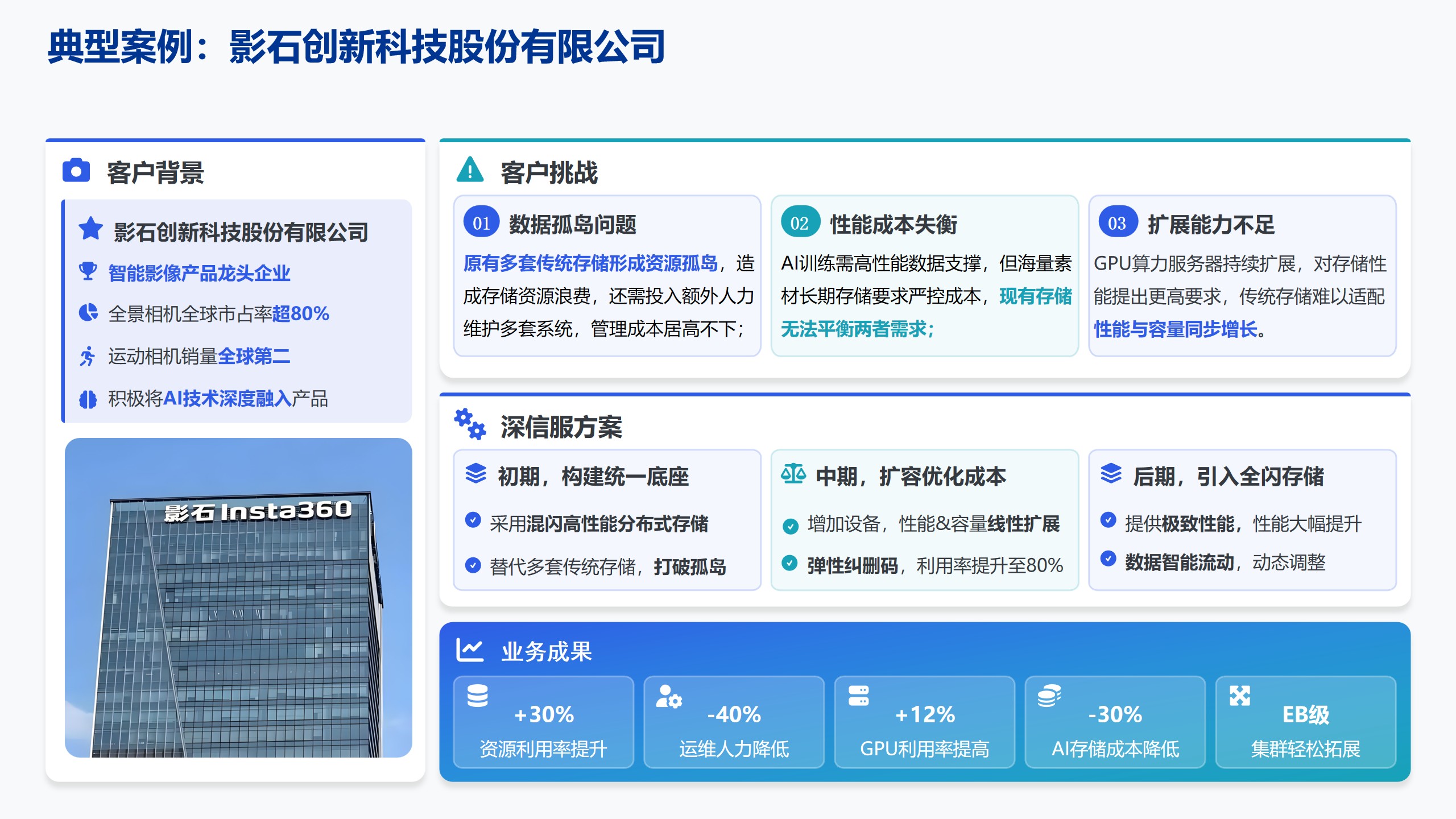
Task: Click the 集群轻松拓展 label
Action: (1306, 748)
